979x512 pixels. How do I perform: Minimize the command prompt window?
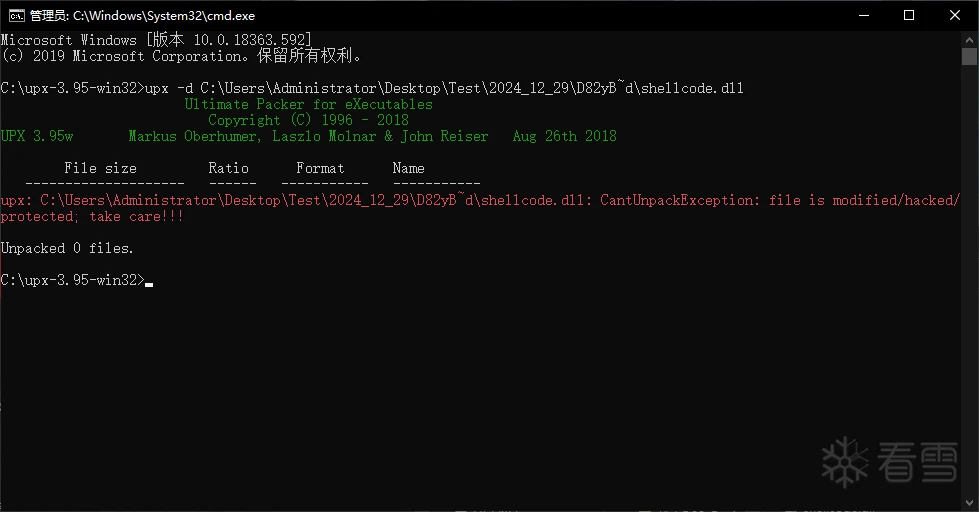point(864,16)
